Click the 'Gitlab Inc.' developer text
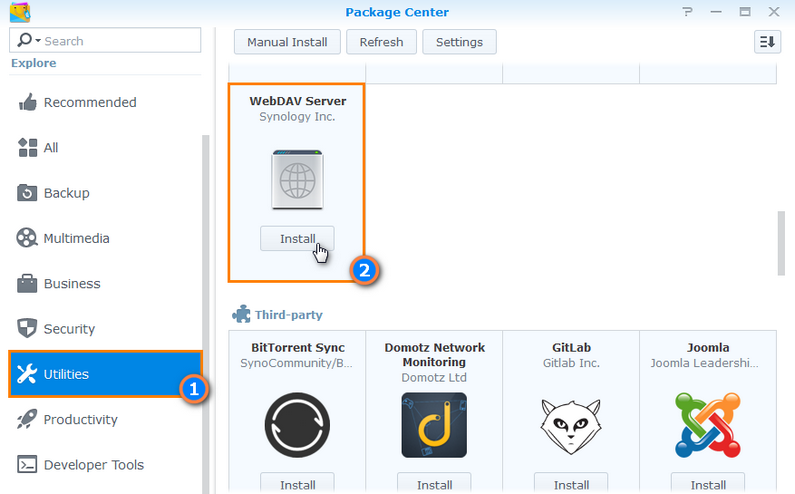Viewport: 795px width, 494px height. (x=571, y=363)
